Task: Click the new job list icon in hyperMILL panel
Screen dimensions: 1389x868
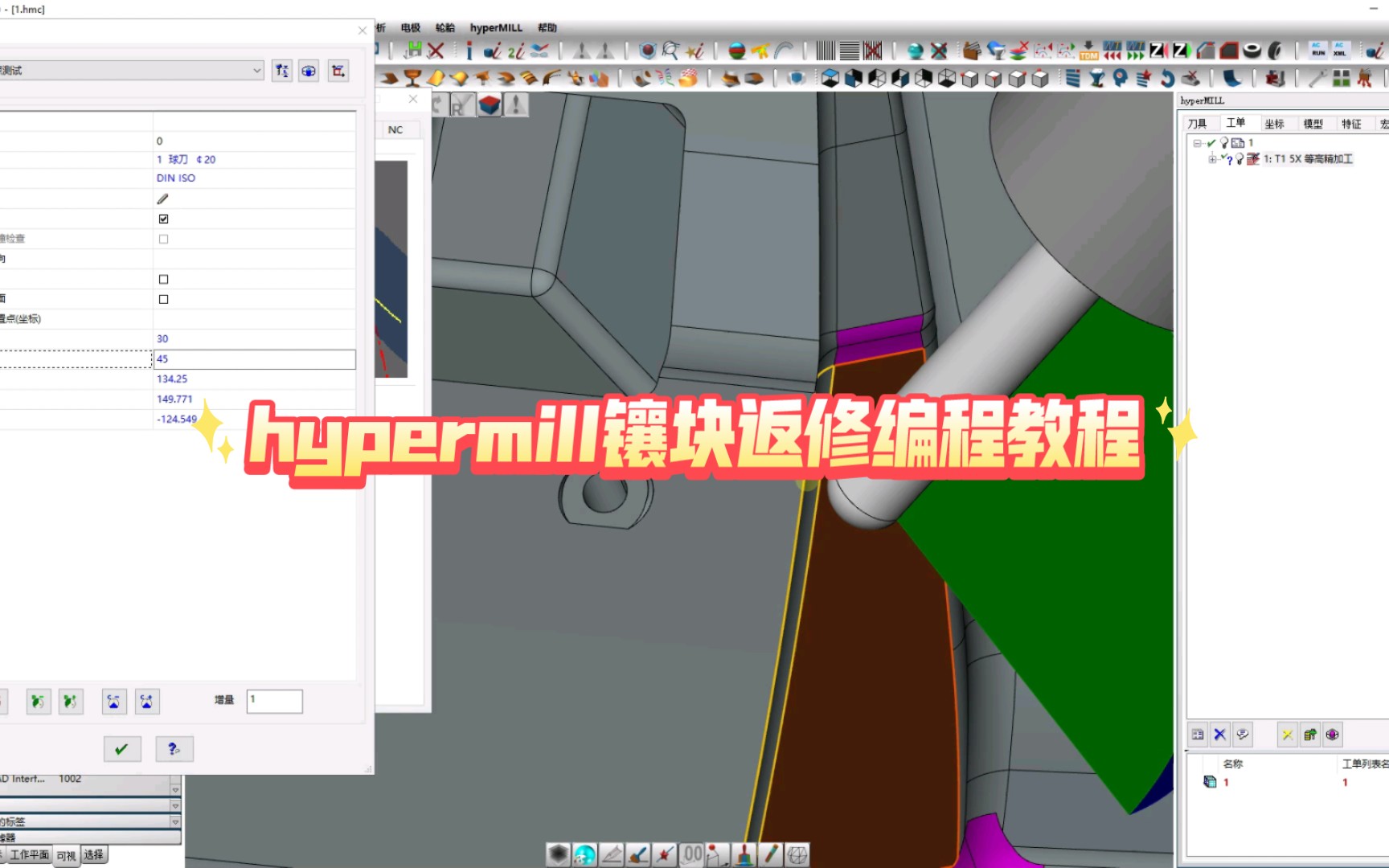Action: point(1197,734)
